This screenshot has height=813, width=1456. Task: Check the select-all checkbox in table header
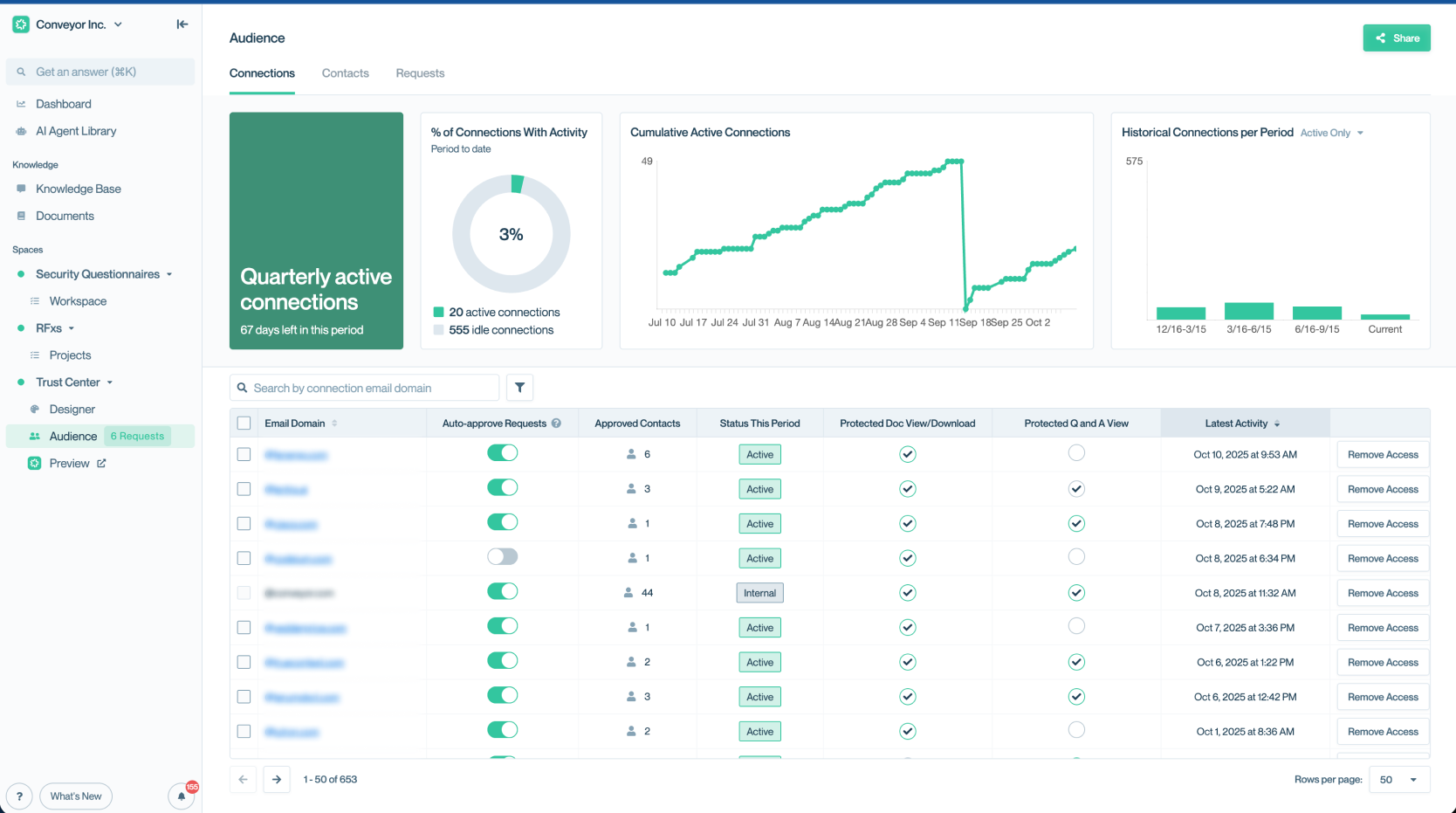point(244,424)
